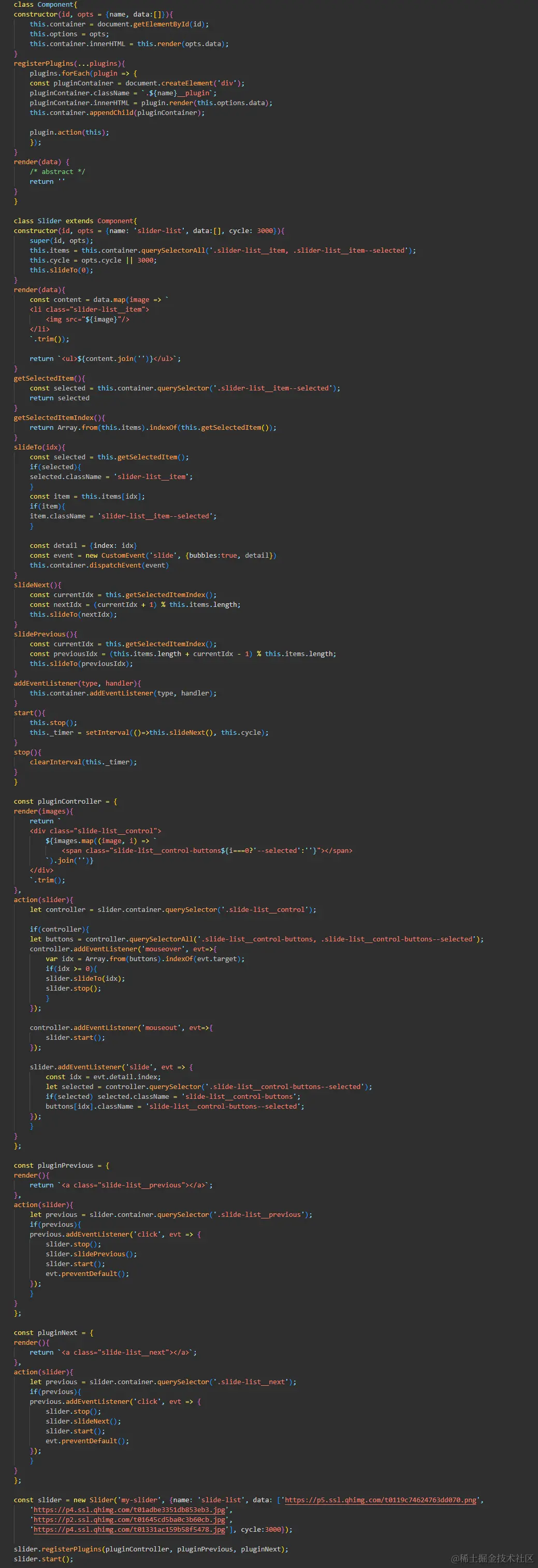This screenshot has height=1568, width=538.
Task: Click the 'return selected' line
Action: point(60,398)
